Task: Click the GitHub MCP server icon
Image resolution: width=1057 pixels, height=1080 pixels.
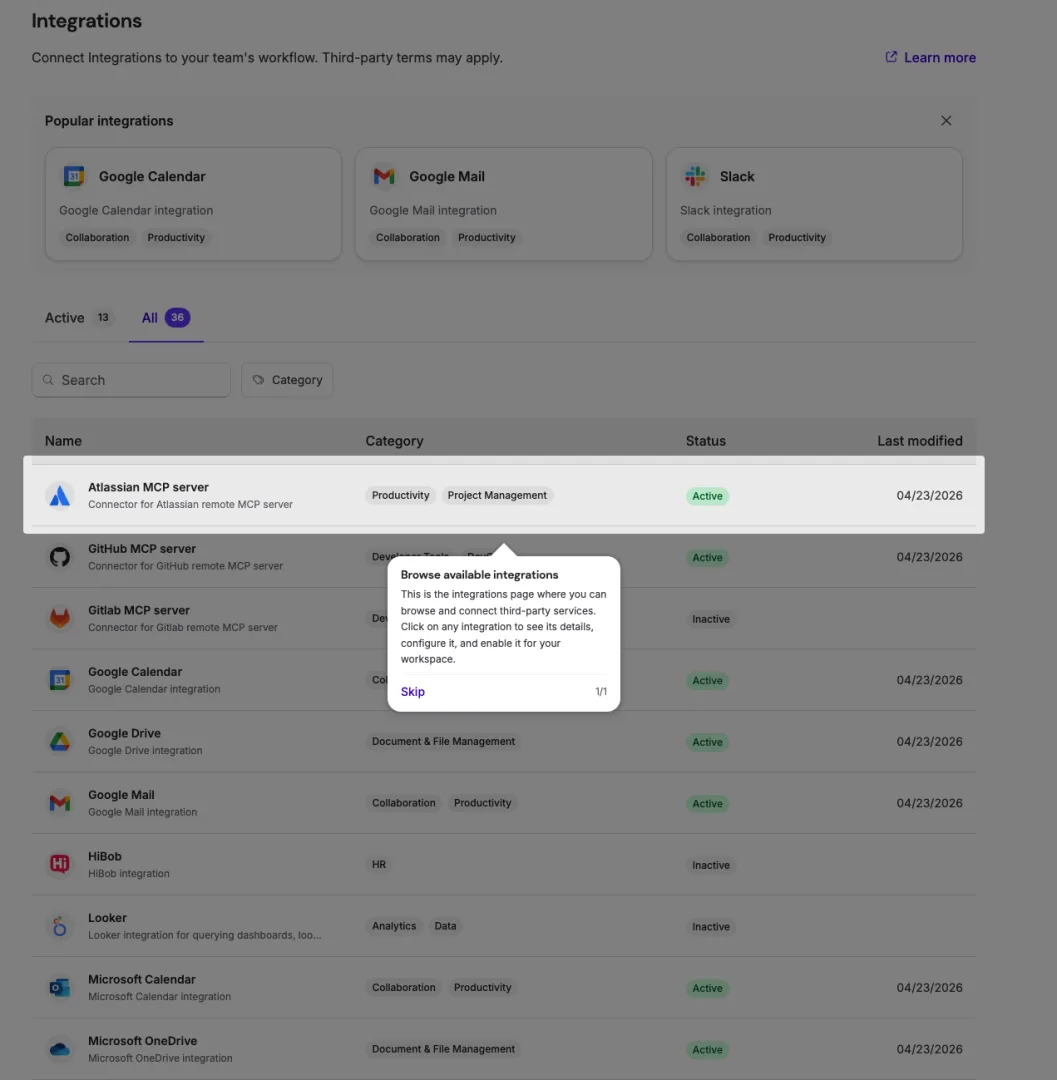Action: tap(59, 556)
